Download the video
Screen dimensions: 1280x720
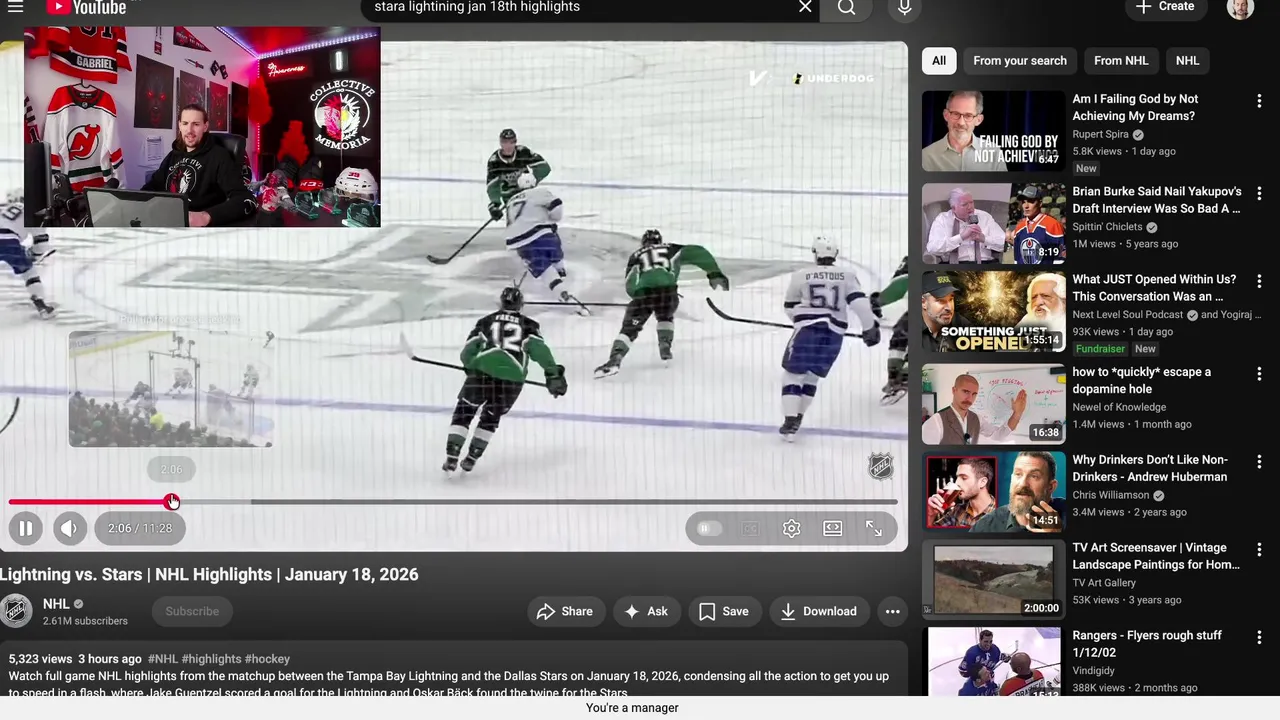[x=819, y=611]
